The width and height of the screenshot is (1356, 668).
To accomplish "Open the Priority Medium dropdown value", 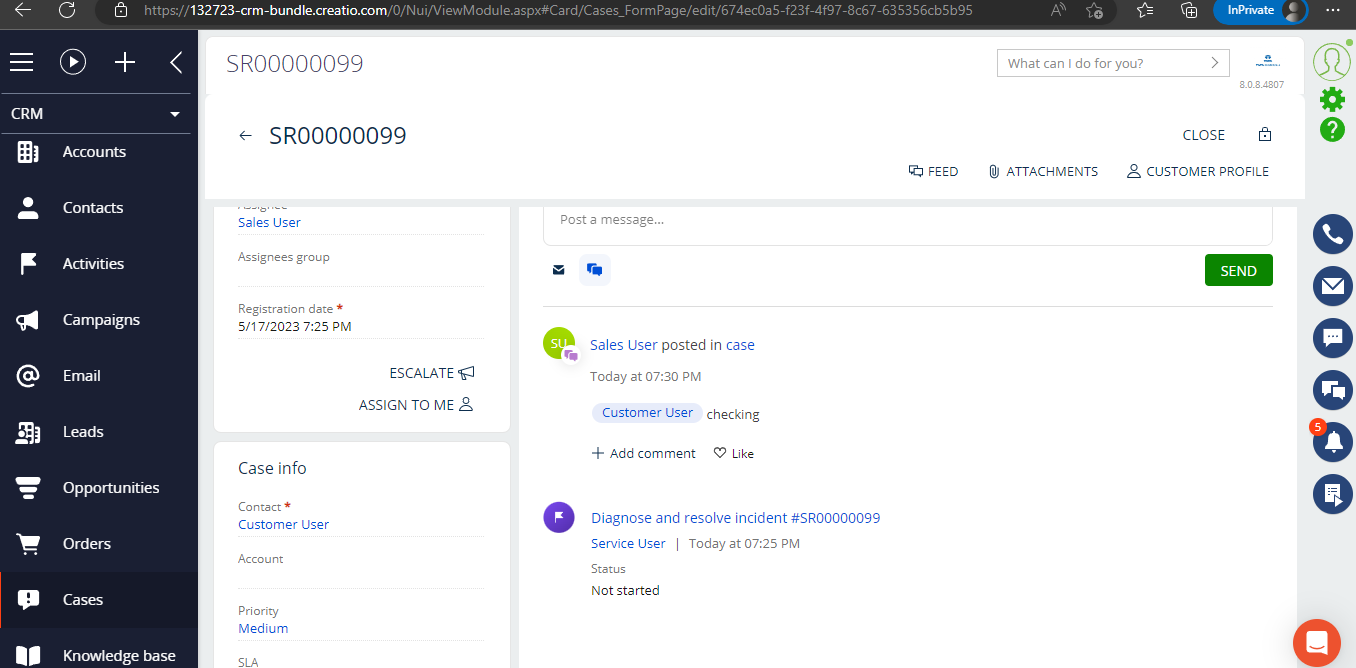I will point(263,629).
